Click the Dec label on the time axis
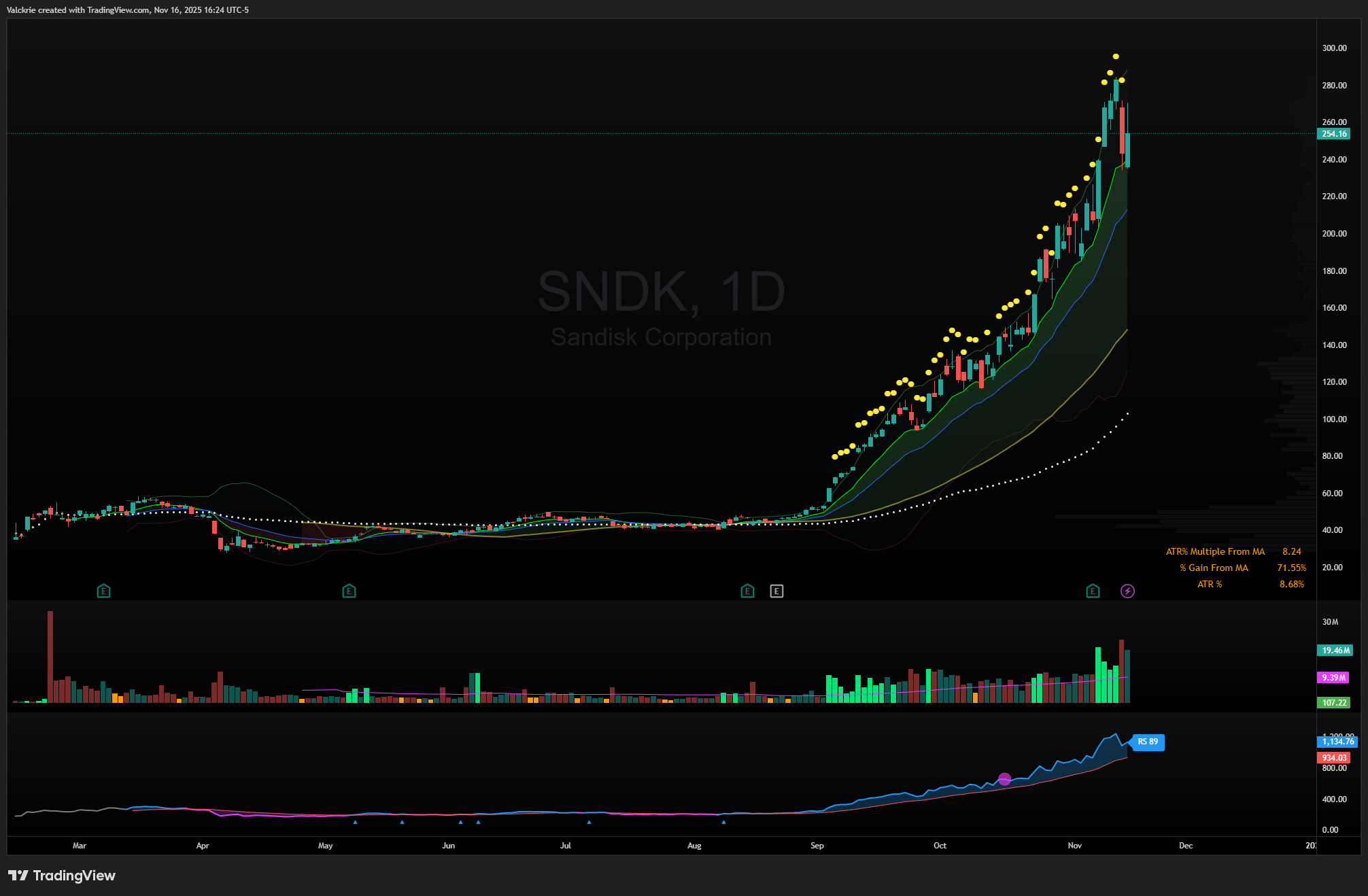The height and width of the screenshot is (896, 1368). [1185, 845]
